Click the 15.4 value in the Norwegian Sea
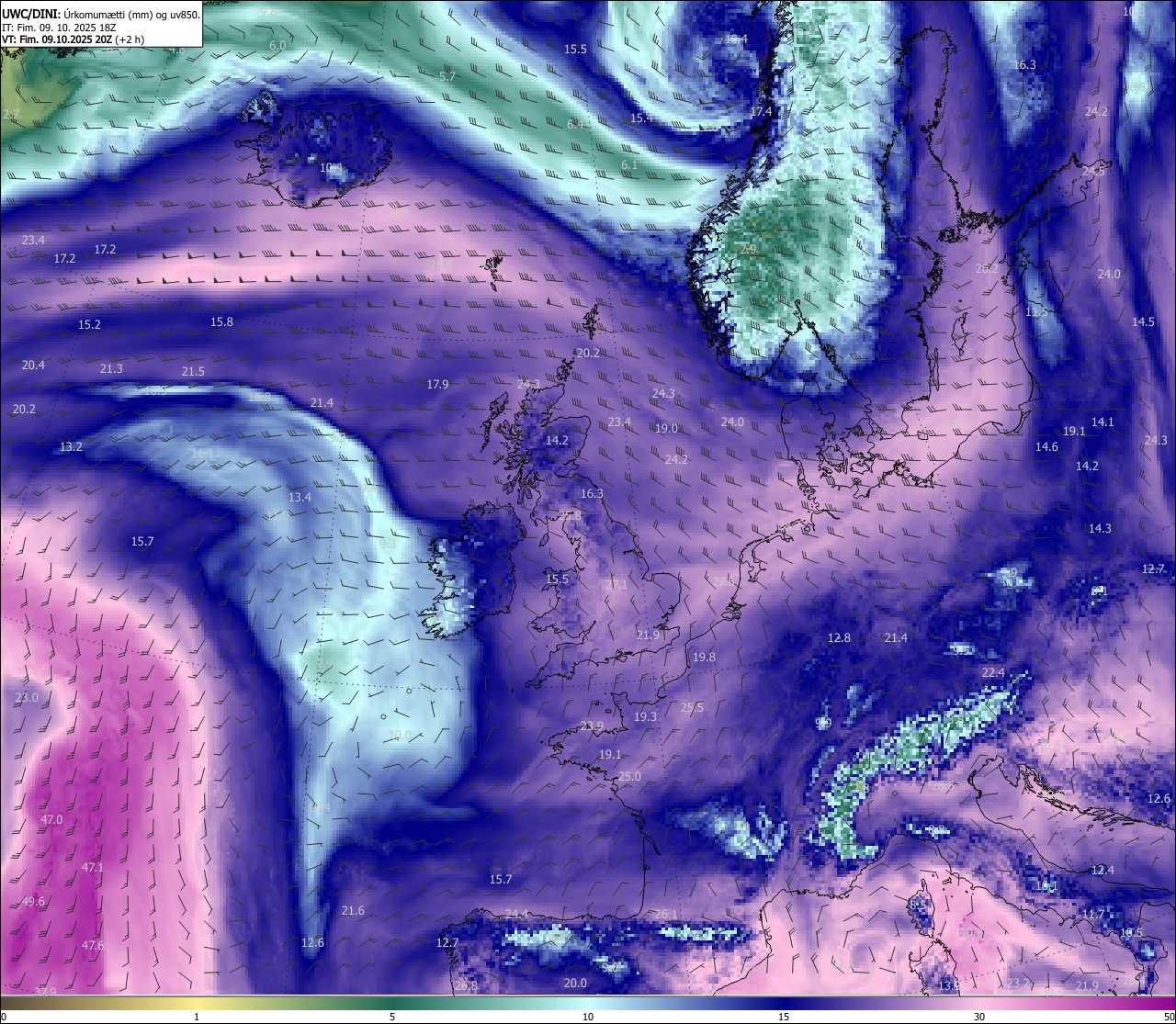This screenshot has height=1024, width=1176. click(641, 118)
